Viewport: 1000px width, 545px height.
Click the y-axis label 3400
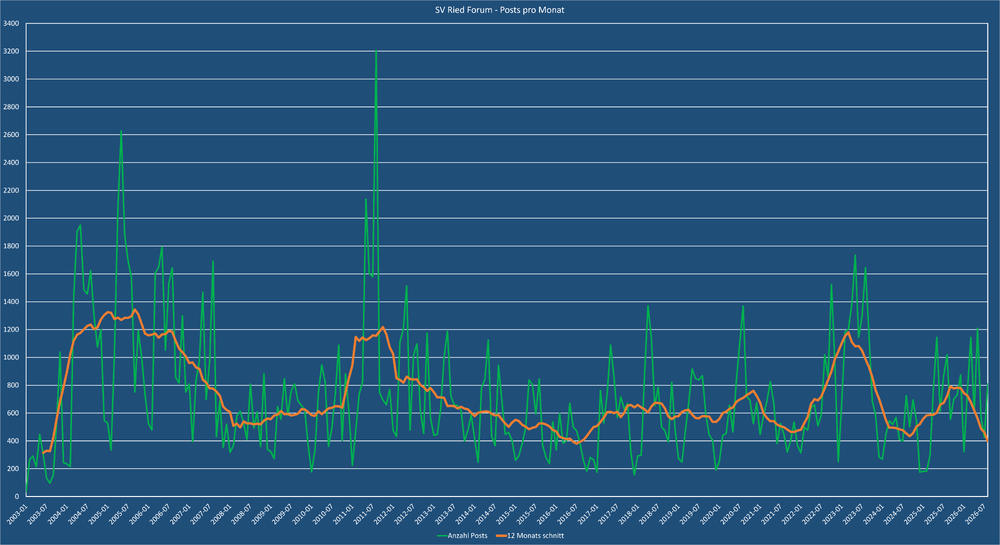point(11,24)
